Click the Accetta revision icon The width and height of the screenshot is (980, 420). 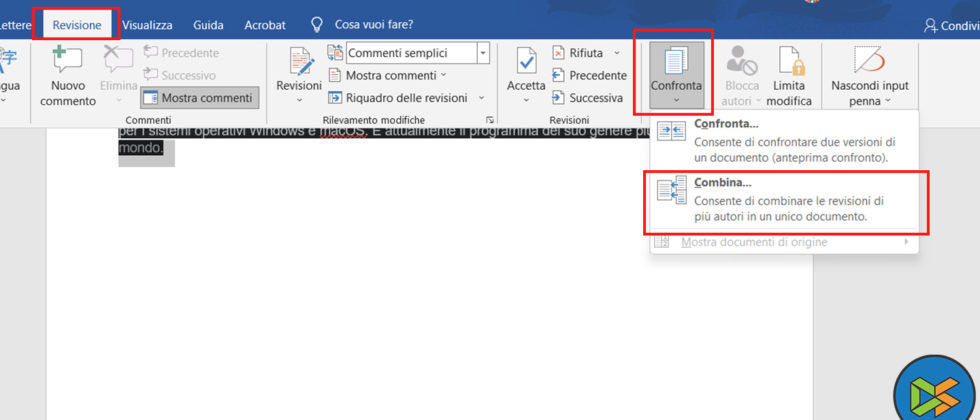pyautogui.click(x=526, y=61)
